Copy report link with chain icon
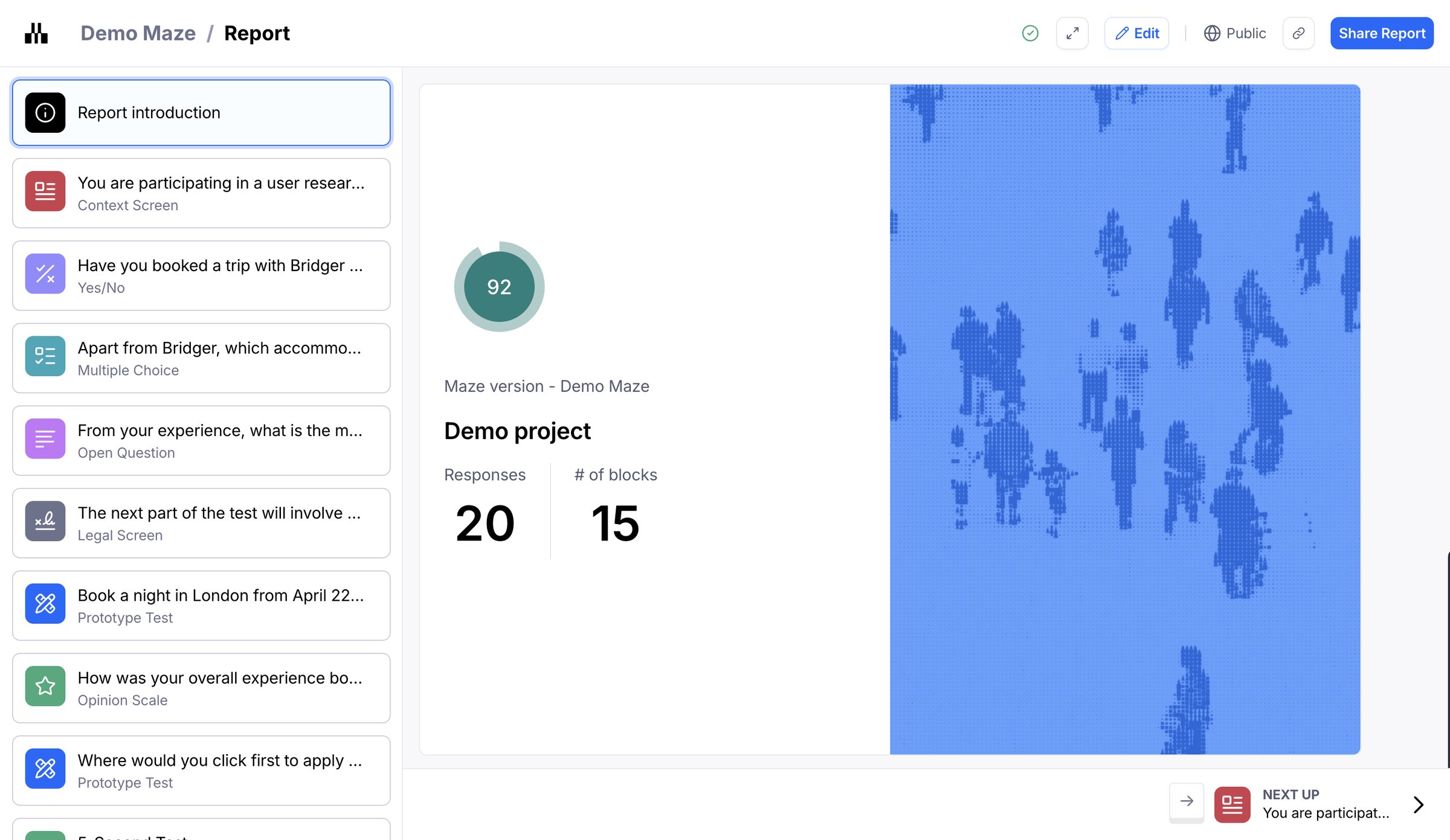Screen dimensions: 1450x840 tap(1298, 33)
